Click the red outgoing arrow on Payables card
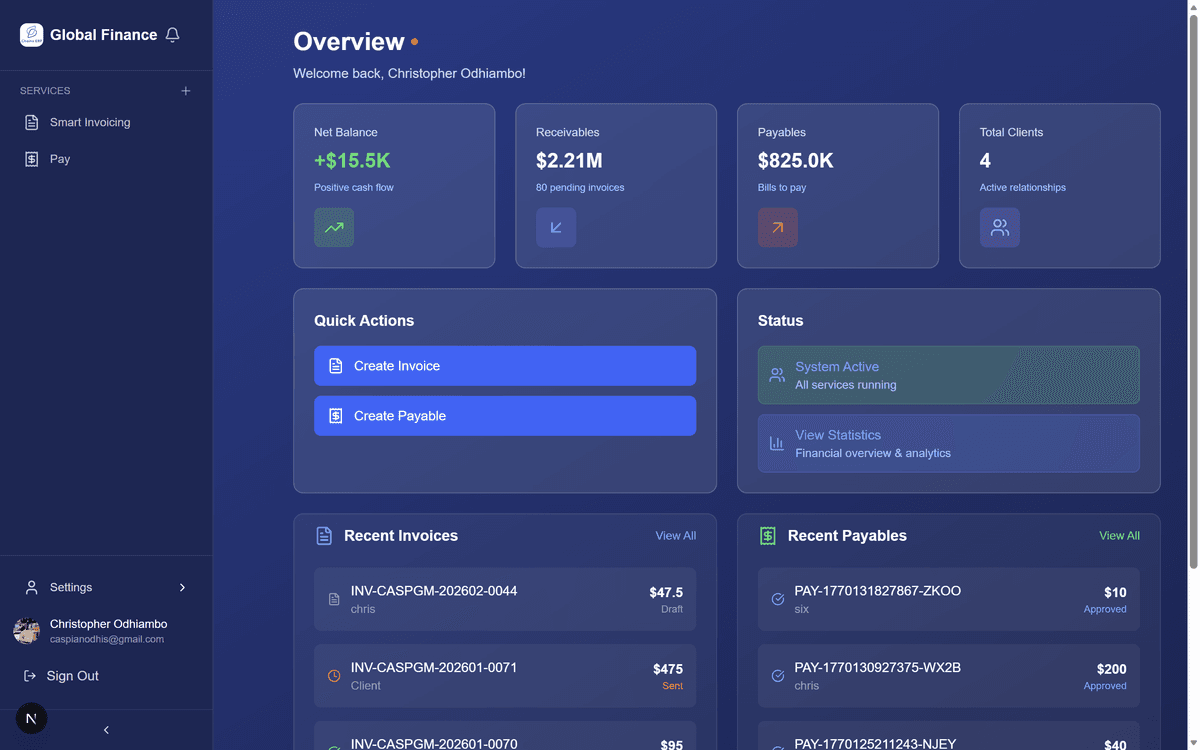Image resolution: width=1200 pixels, height=750 pixels. [778, 227]
